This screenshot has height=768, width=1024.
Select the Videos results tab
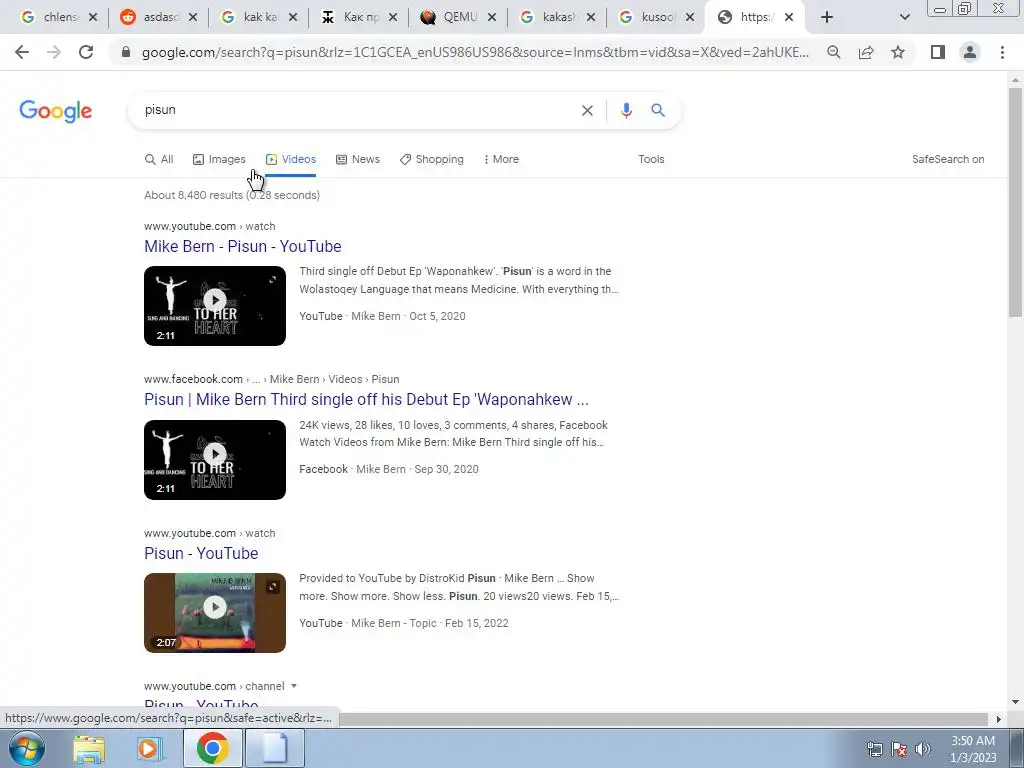[291, 159]
